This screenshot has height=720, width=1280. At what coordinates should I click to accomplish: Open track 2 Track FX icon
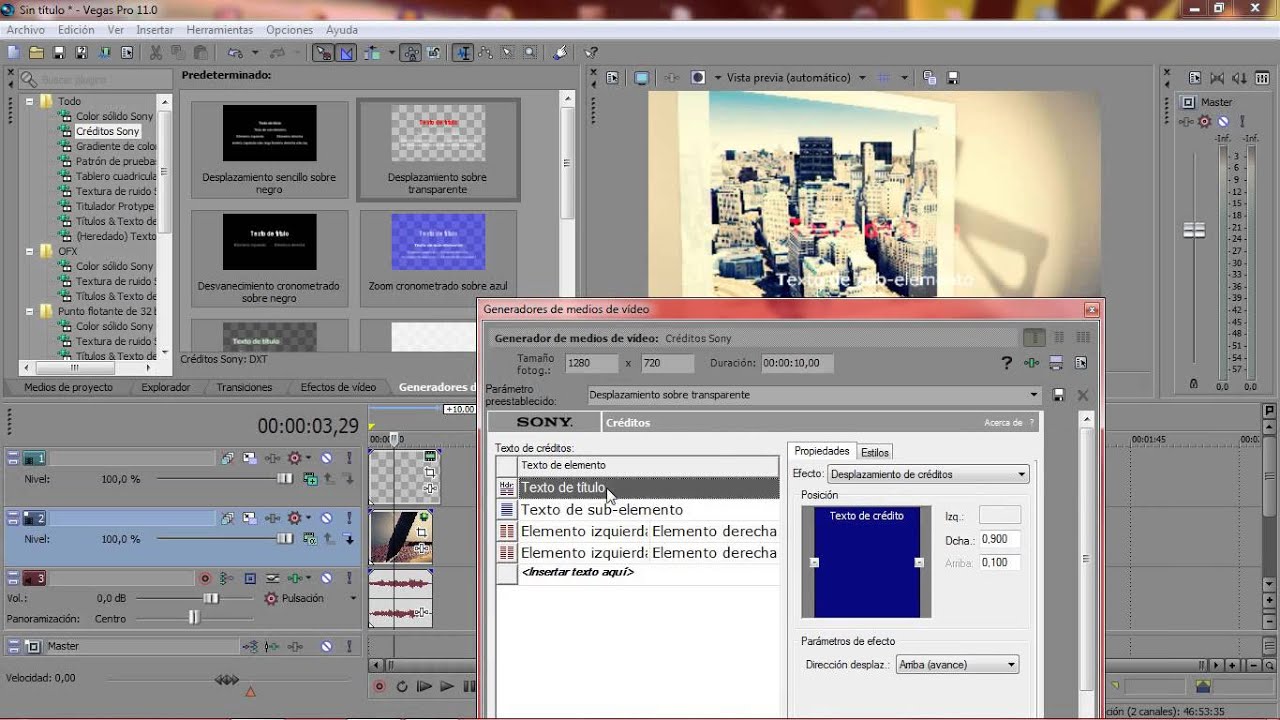point(271,518)
